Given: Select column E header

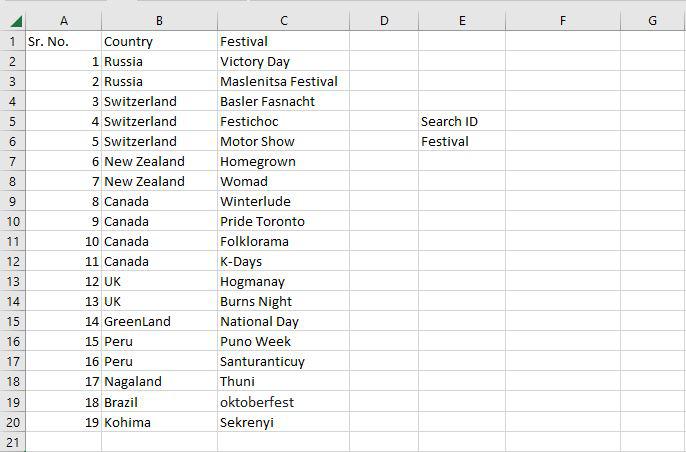Looking at the screenshot, I should tap(461, 20).
